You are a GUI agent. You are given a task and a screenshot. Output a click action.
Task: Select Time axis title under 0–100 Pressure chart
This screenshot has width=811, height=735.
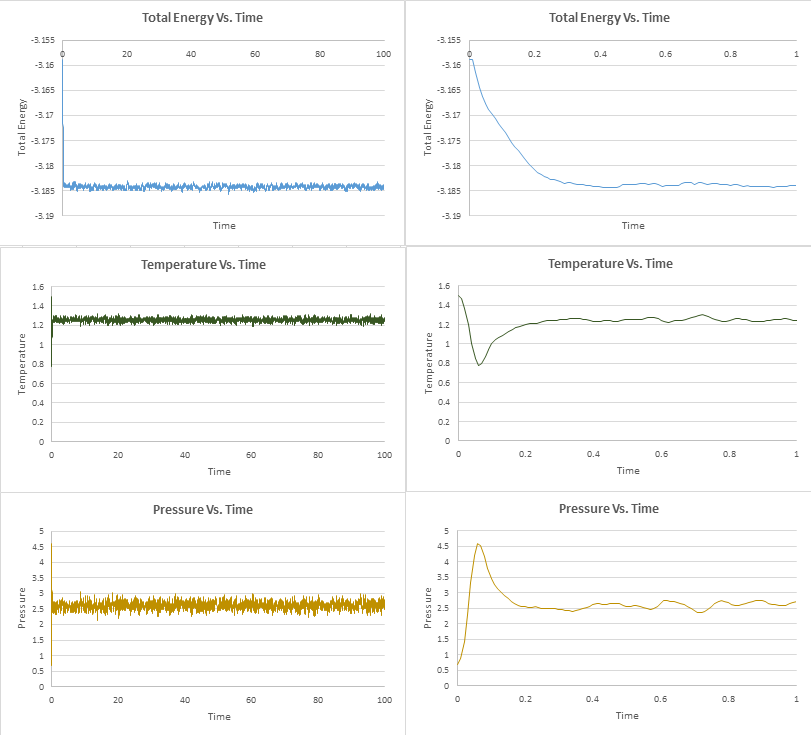click(219, 716)
